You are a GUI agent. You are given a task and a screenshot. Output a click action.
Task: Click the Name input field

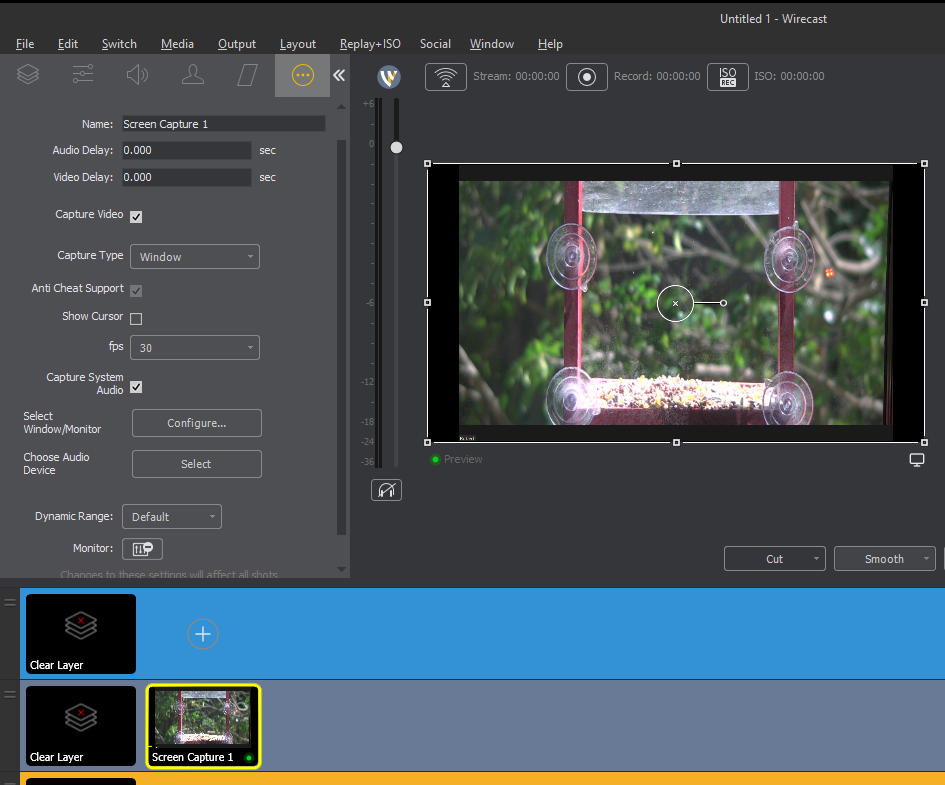(x=224, y=124)
